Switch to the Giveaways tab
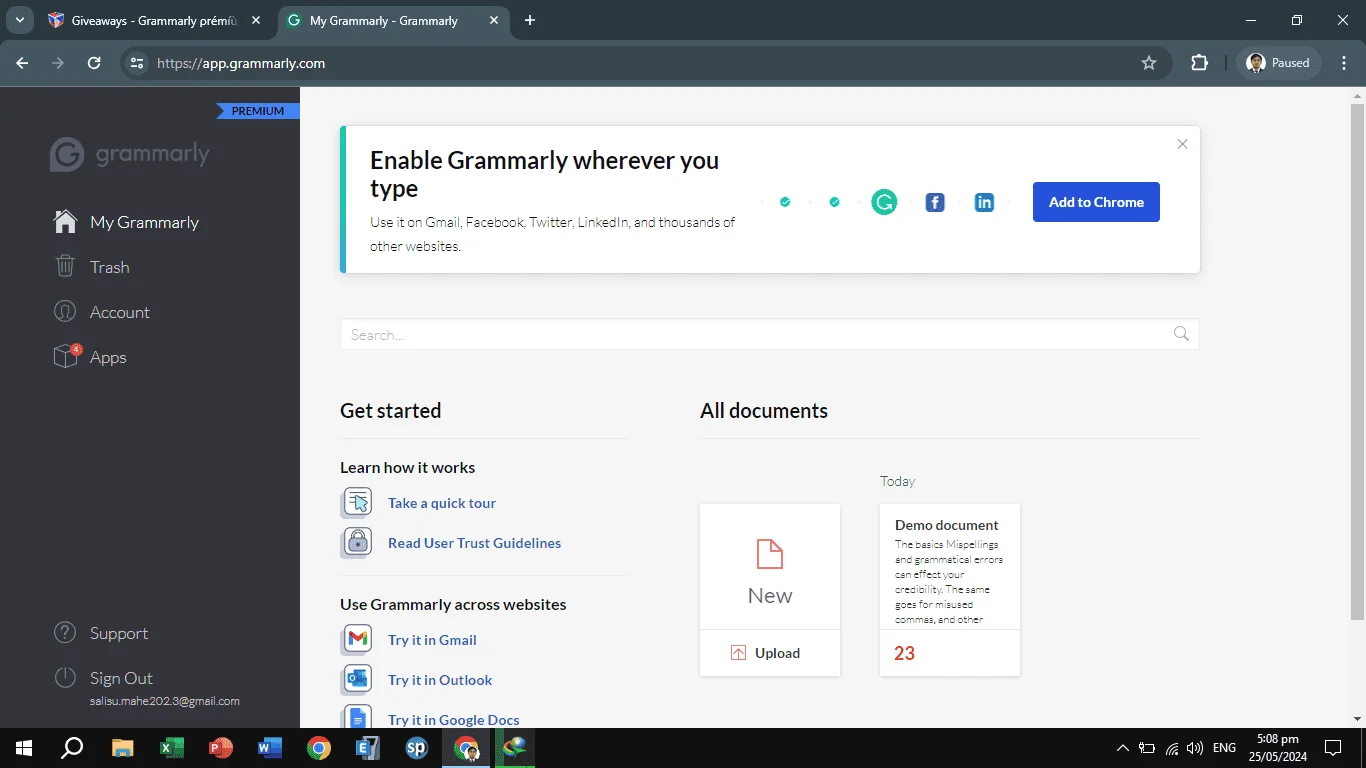This screenshot has height=768, width=1366. click(x=155, y=20)
